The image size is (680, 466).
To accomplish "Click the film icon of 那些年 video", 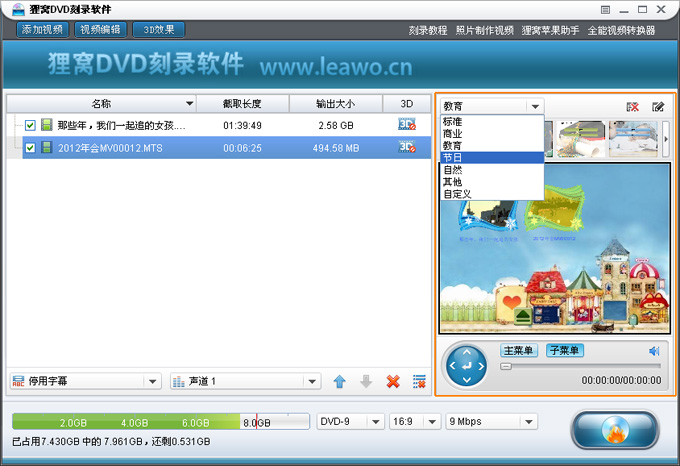I will point(46,125).
